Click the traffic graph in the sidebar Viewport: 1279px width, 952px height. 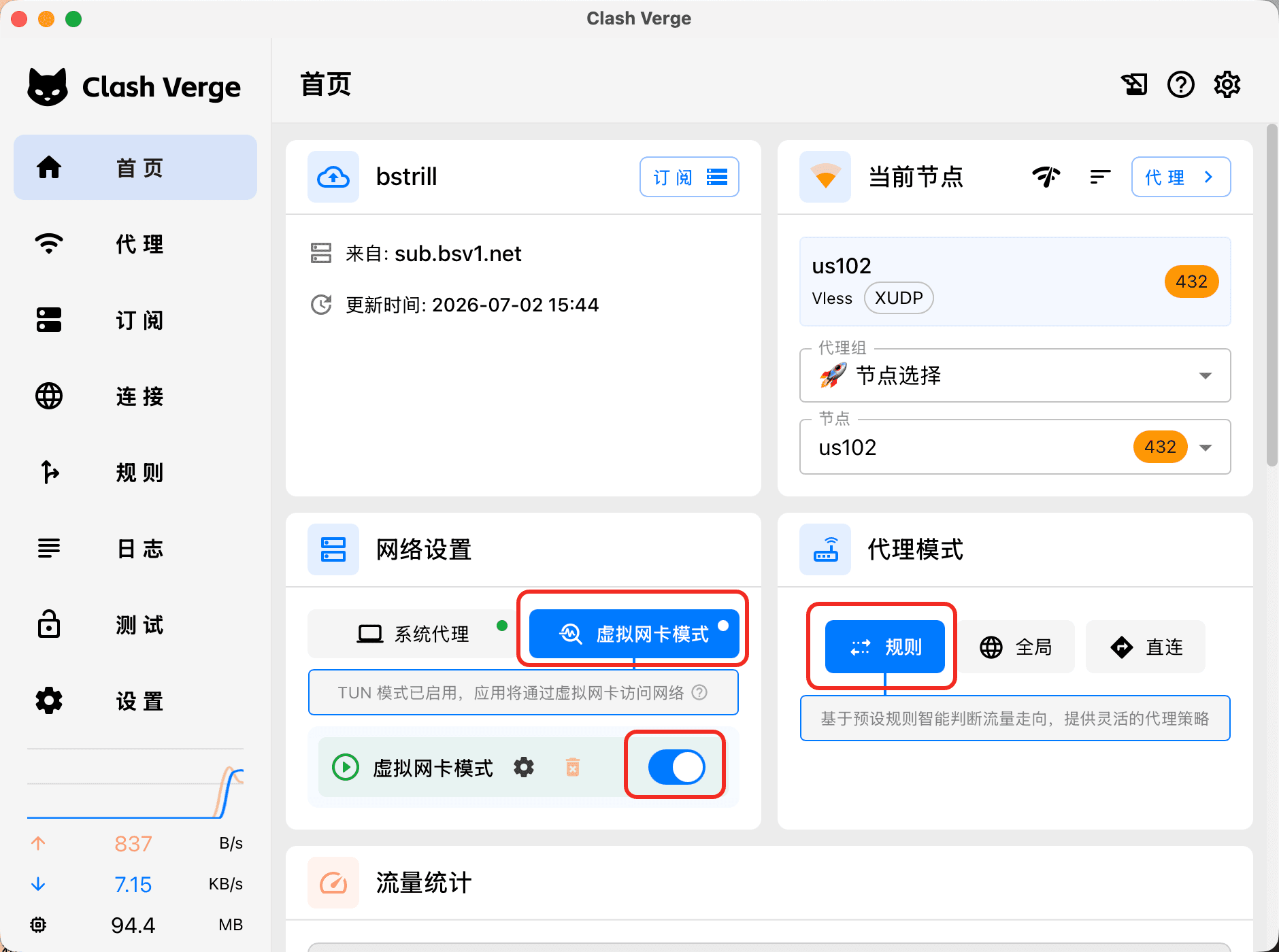[135, 784]
